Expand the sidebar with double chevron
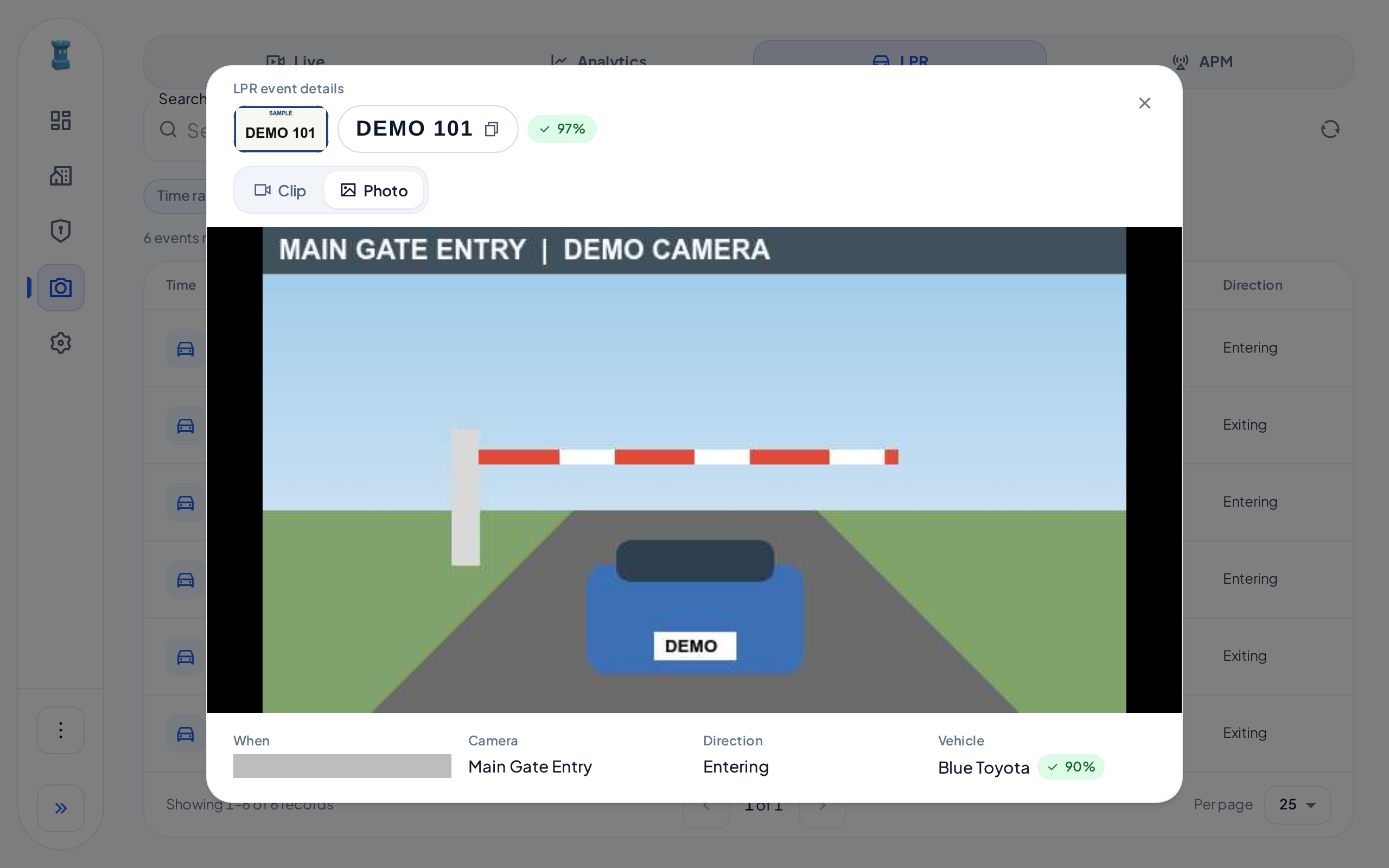The width and height of the screenshot is (1389, 868). pos(61,808)
